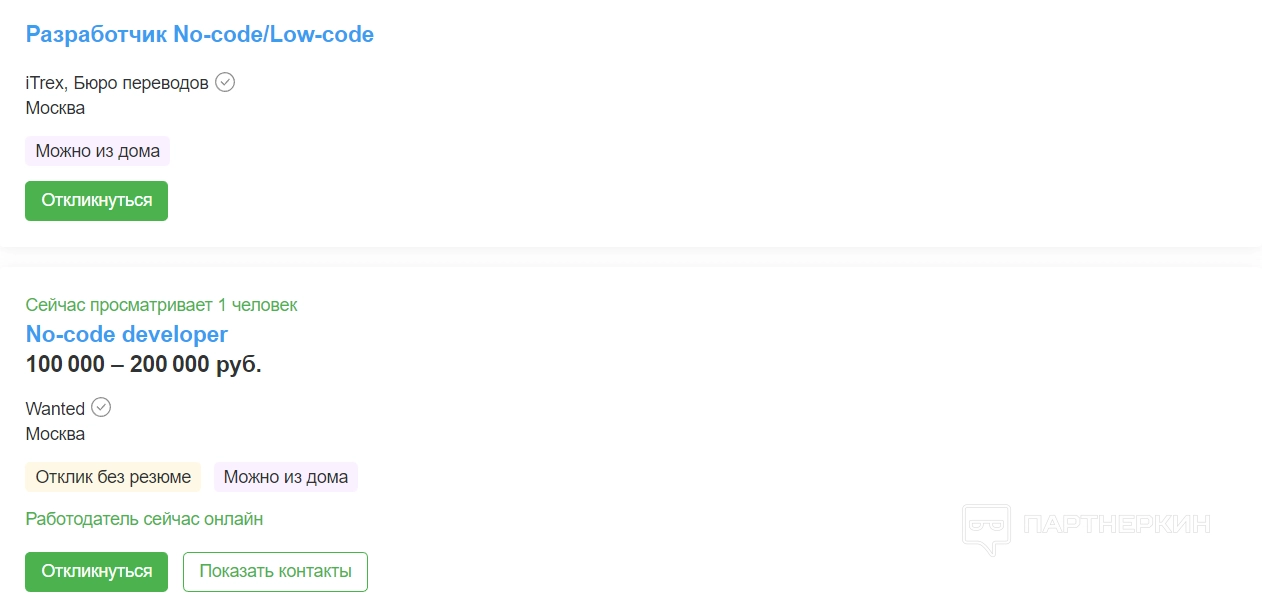Click the 'Работодатель сейчас онлайн' status text

coord(144,519)
